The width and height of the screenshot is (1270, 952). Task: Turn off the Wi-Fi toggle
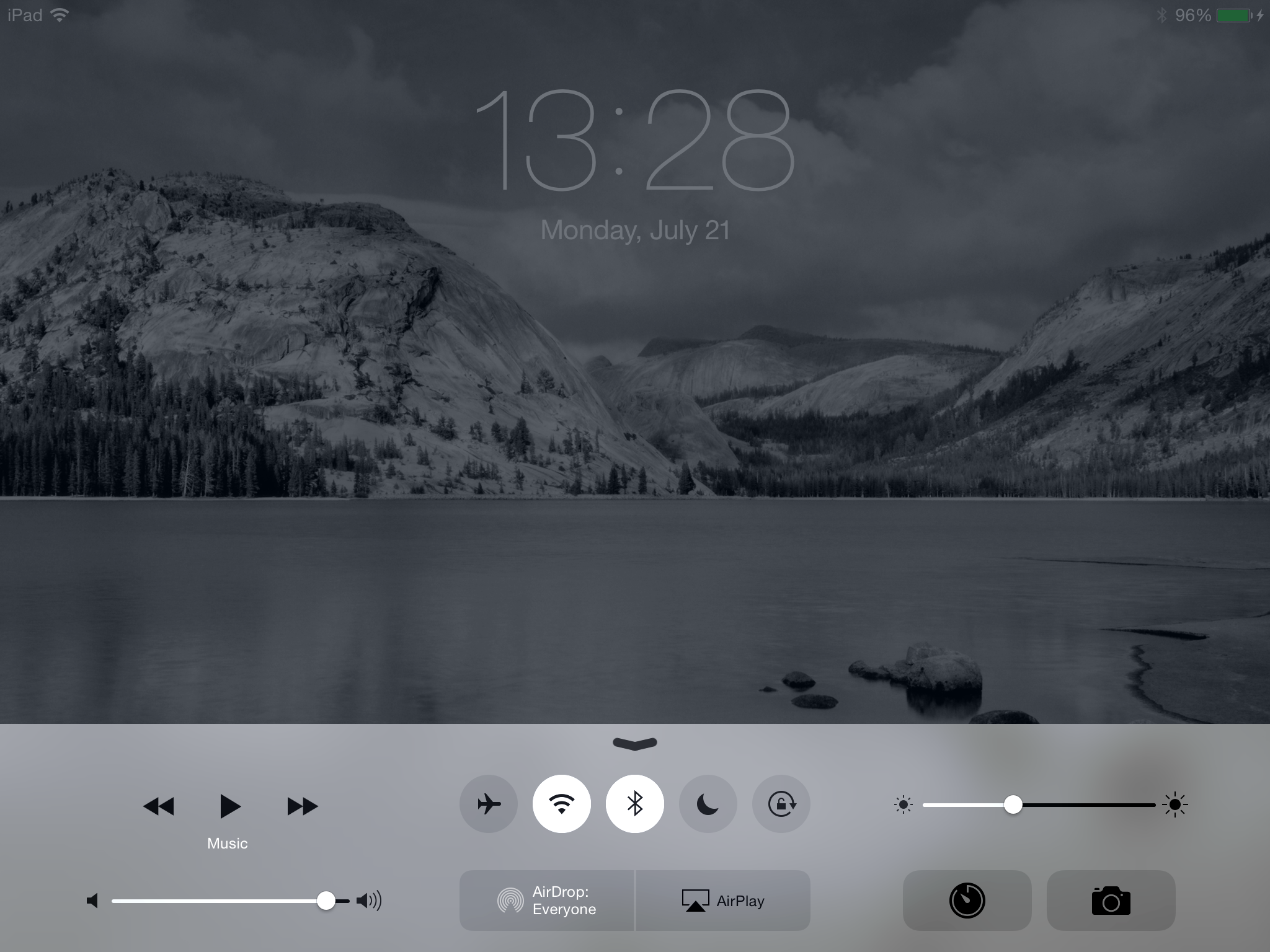[562, 804]
